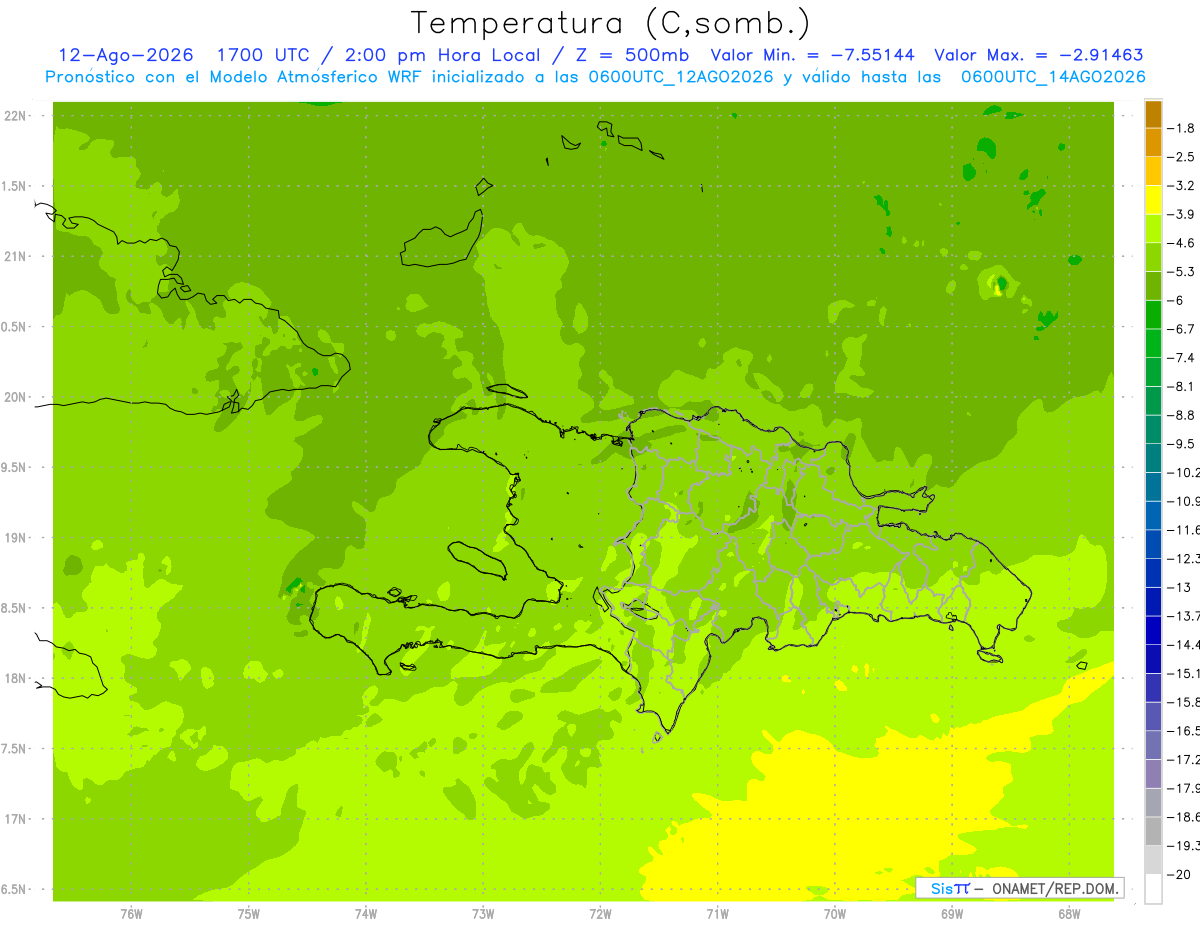The image size is (1200, 927).
Task: Click the '0600UTC_12AGO2026' initialization timestamp
Action: click(x=679, y=77)
